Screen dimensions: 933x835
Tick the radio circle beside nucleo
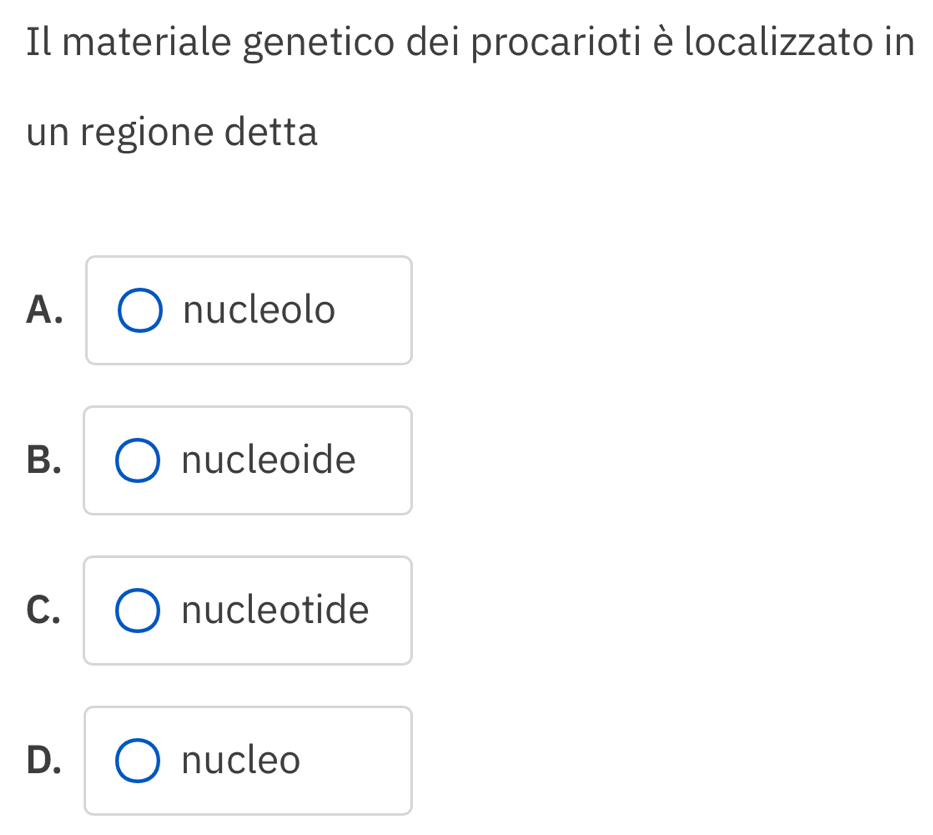tap(138, 761)
